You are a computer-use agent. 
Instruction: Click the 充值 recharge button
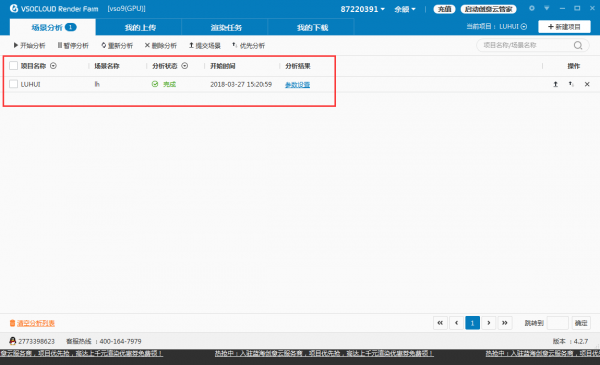(444, 9)
